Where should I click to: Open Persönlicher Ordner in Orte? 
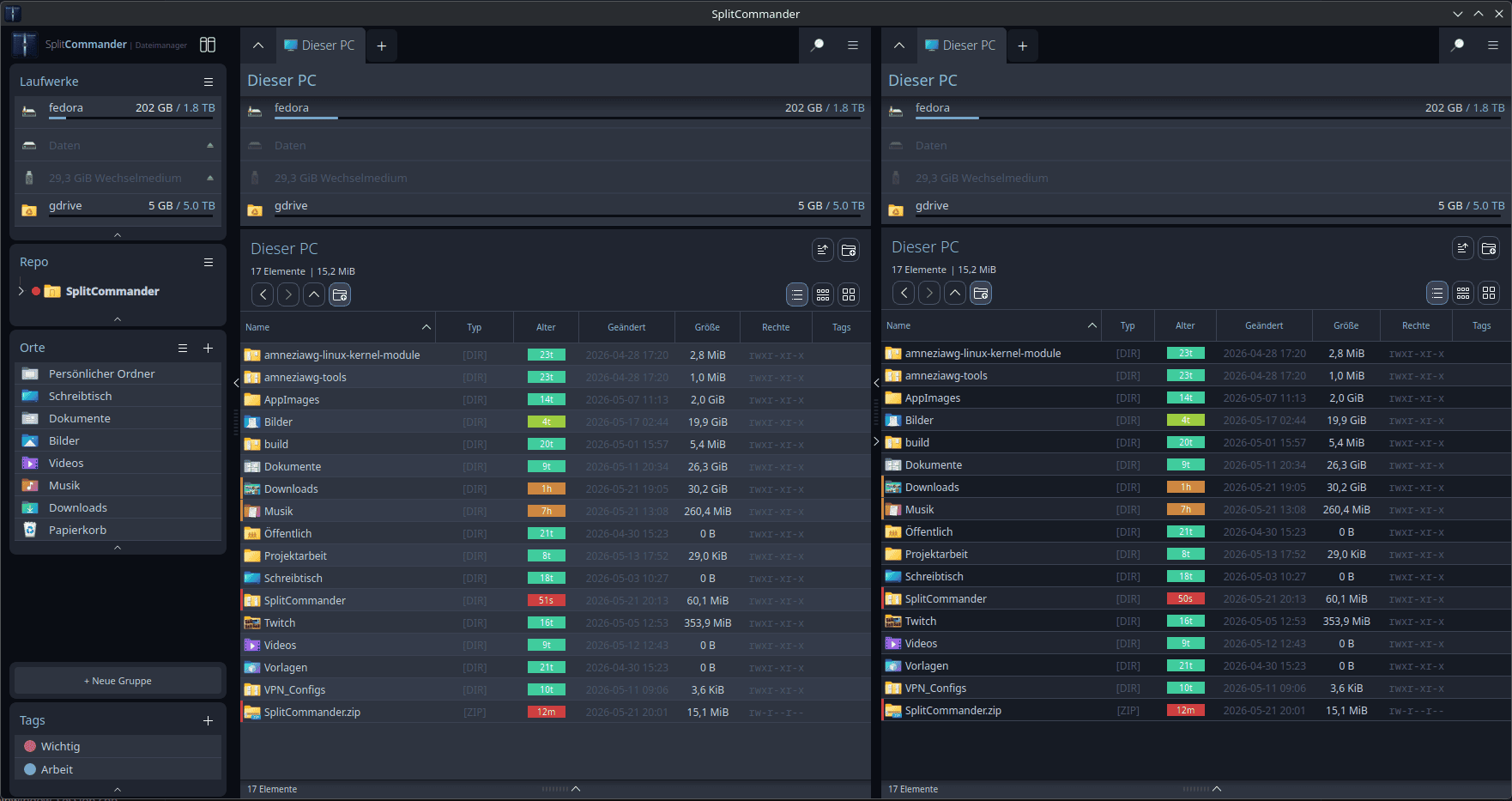tap(118, 373)
